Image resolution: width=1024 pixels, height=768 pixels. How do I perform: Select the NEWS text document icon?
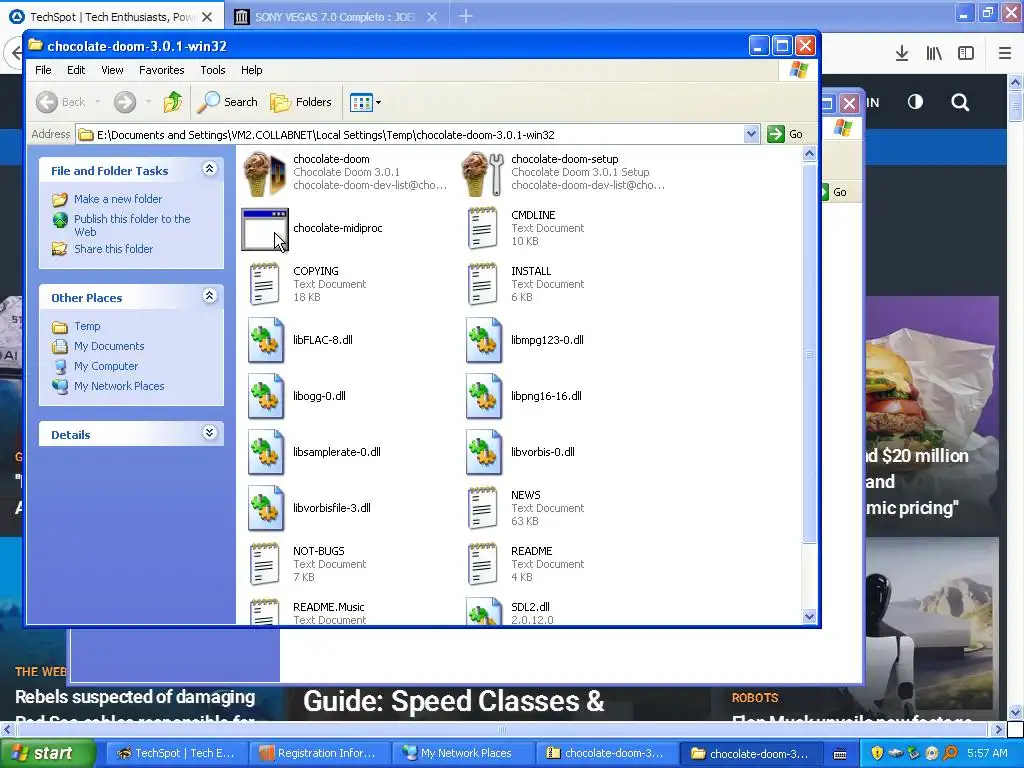coord(483,508)
